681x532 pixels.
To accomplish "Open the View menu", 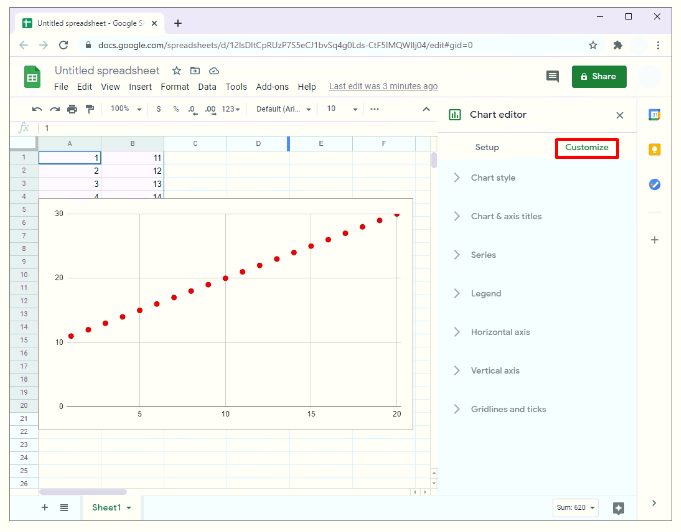I will (x=110, y=87).
